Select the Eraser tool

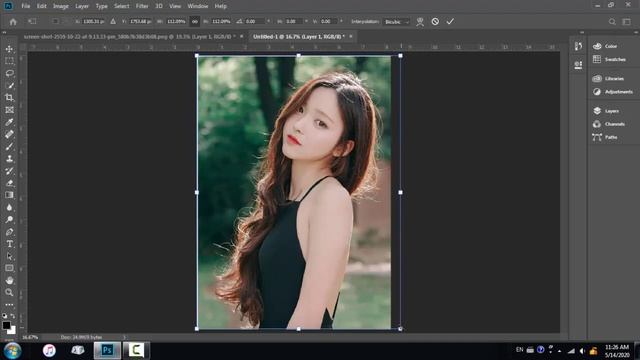pyautogui.click(x=9, y=183)
